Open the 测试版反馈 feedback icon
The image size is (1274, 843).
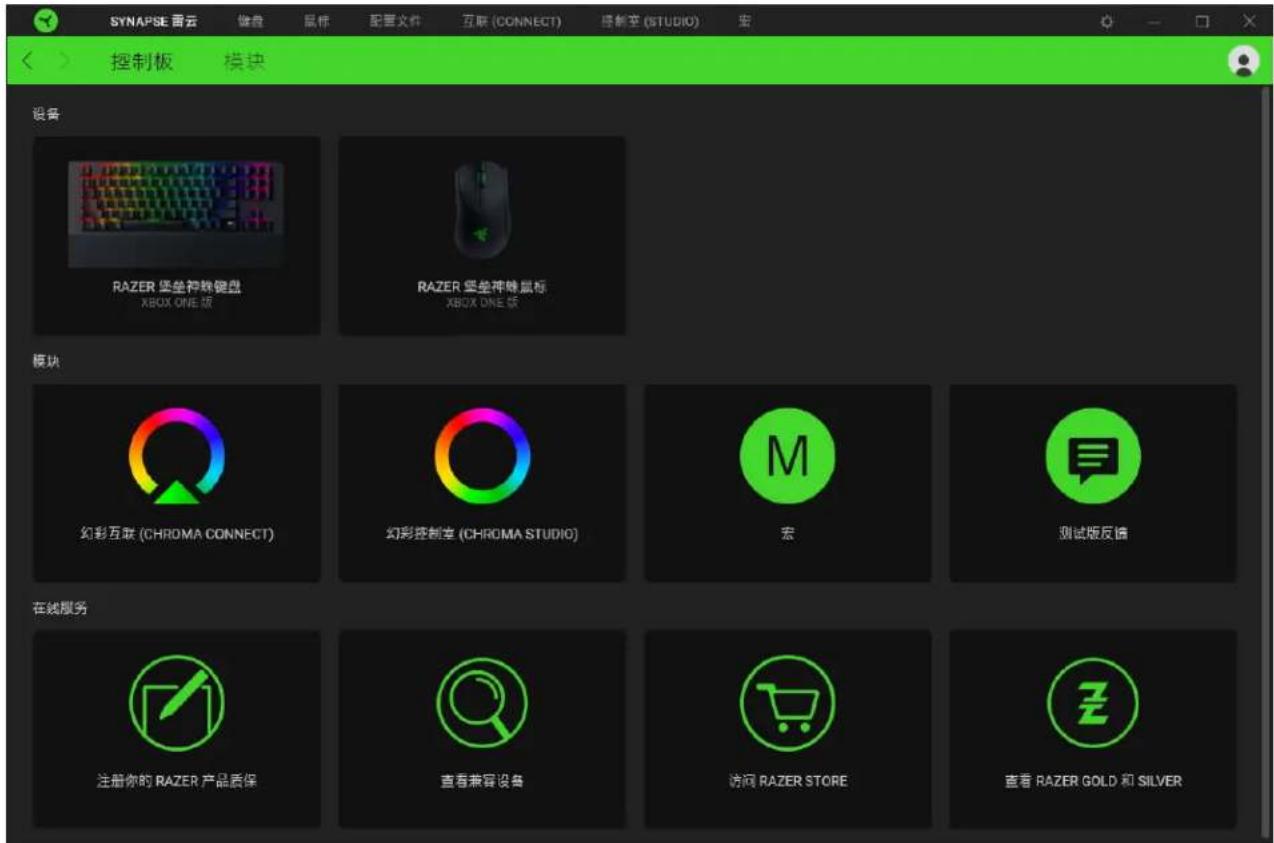coord(1093,456)
